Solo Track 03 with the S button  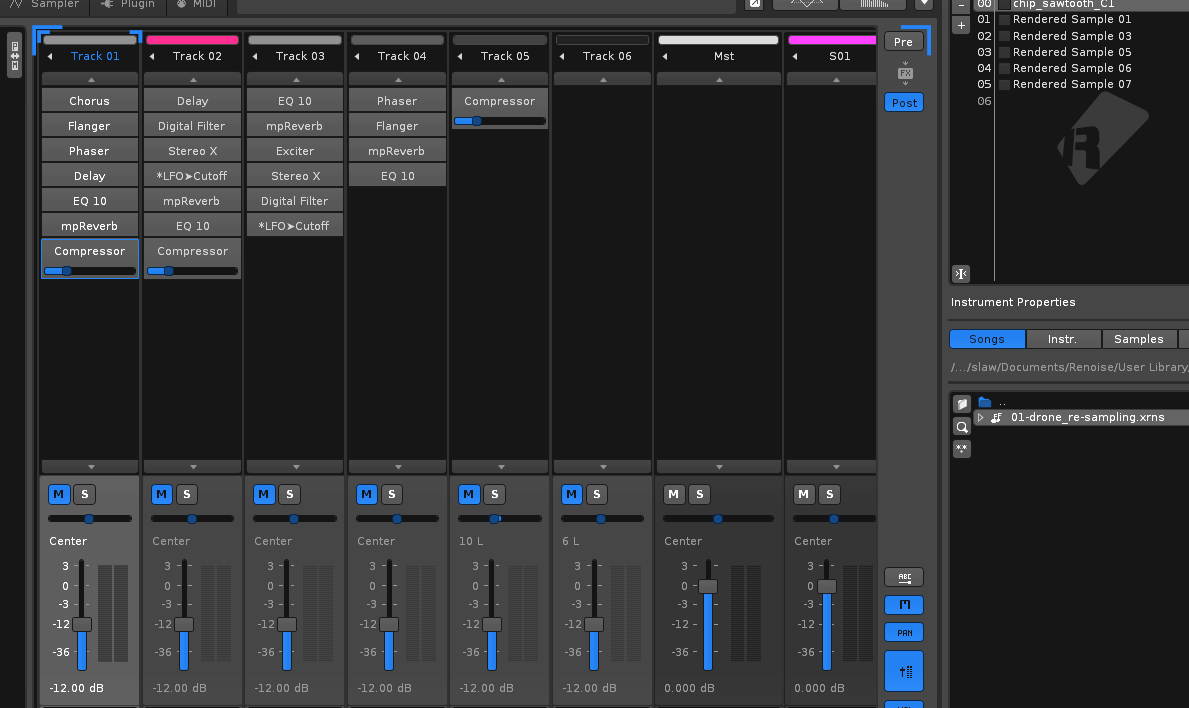click(289, 494)
